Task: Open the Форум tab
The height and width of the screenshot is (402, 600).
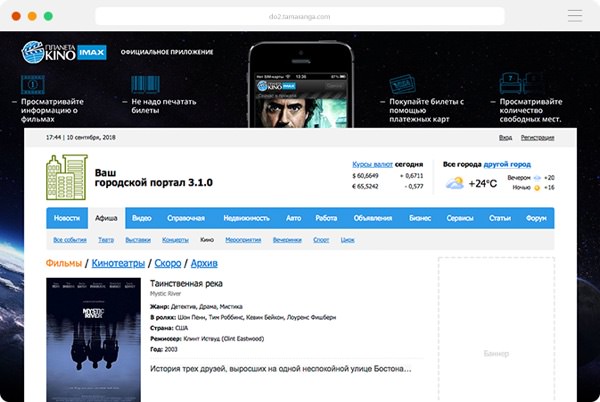Action: click(536, 218)
